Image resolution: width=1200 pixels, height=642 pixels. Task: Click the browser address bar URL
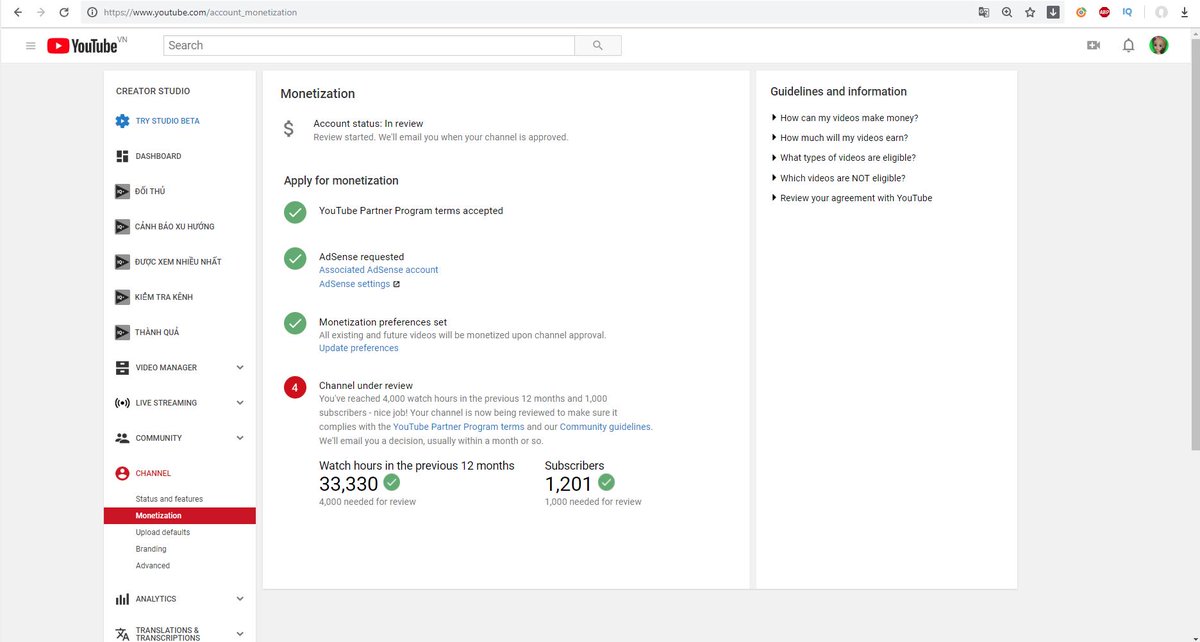tap(200, 12)
